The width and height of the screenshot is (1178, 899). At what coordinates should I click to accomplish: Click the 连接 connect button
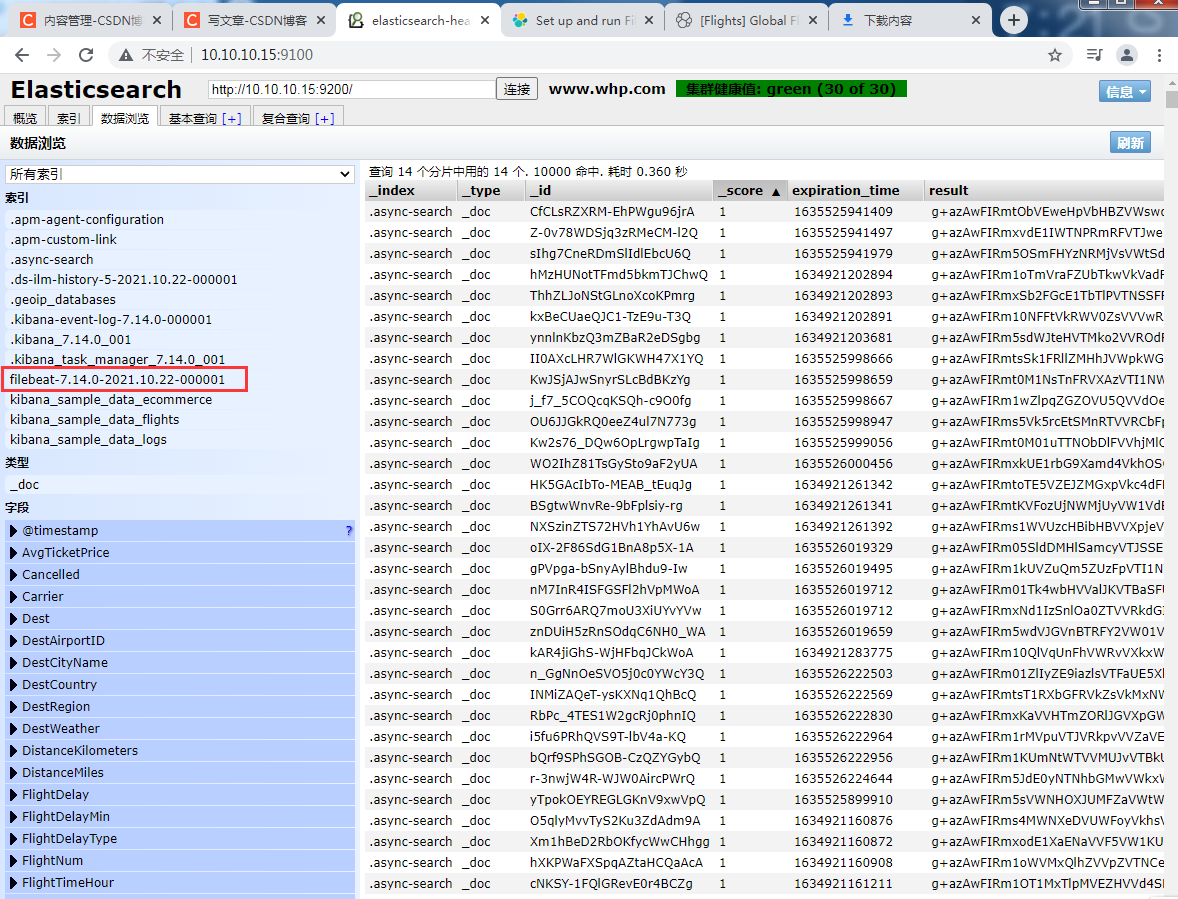(517, 89)
